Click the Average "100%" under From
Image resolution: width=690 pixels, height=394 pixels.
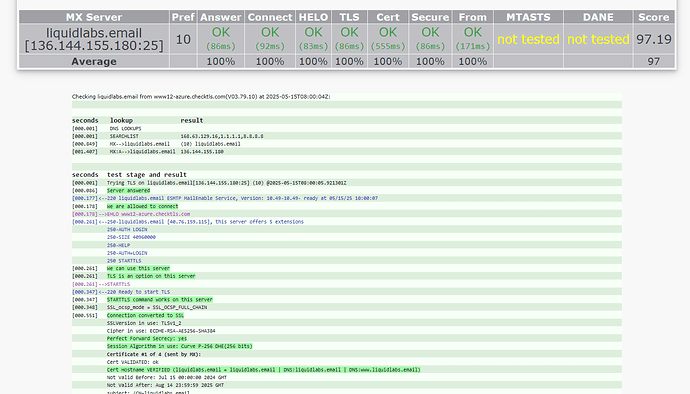coord(473,62)
